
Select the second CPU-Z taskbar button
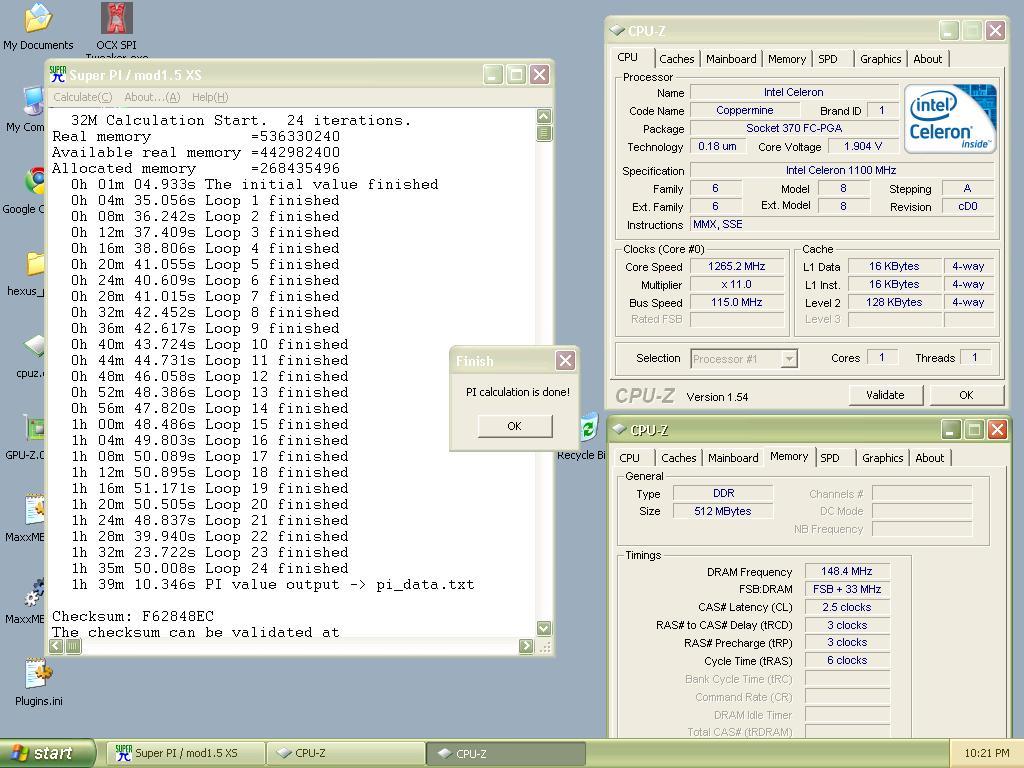[x=507, y=753]
